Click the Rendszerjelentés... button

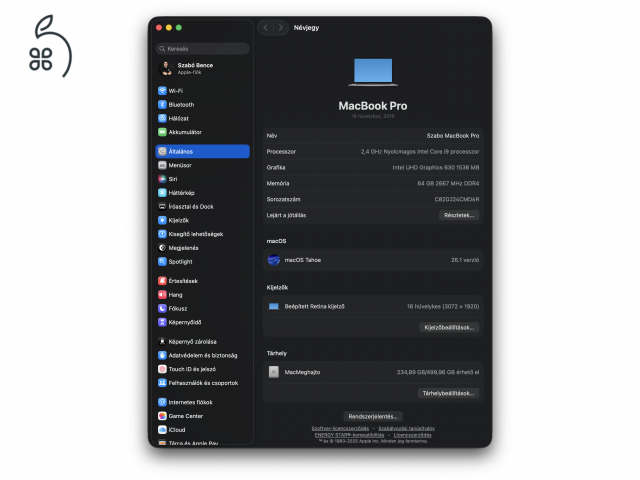(373, 416)
